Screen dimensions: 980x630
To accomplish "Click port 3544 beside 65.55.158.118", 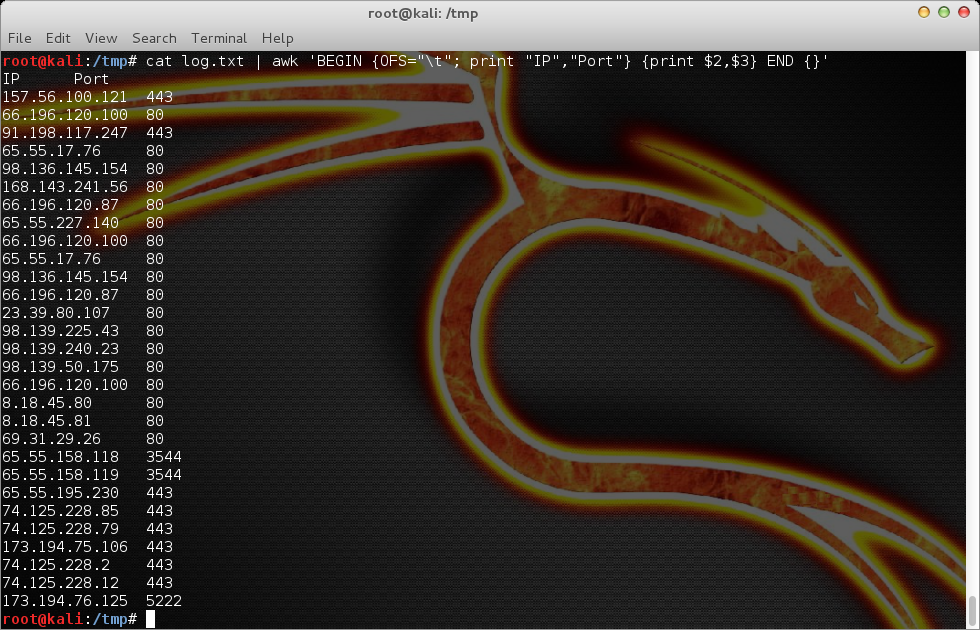I will [164, 457].
